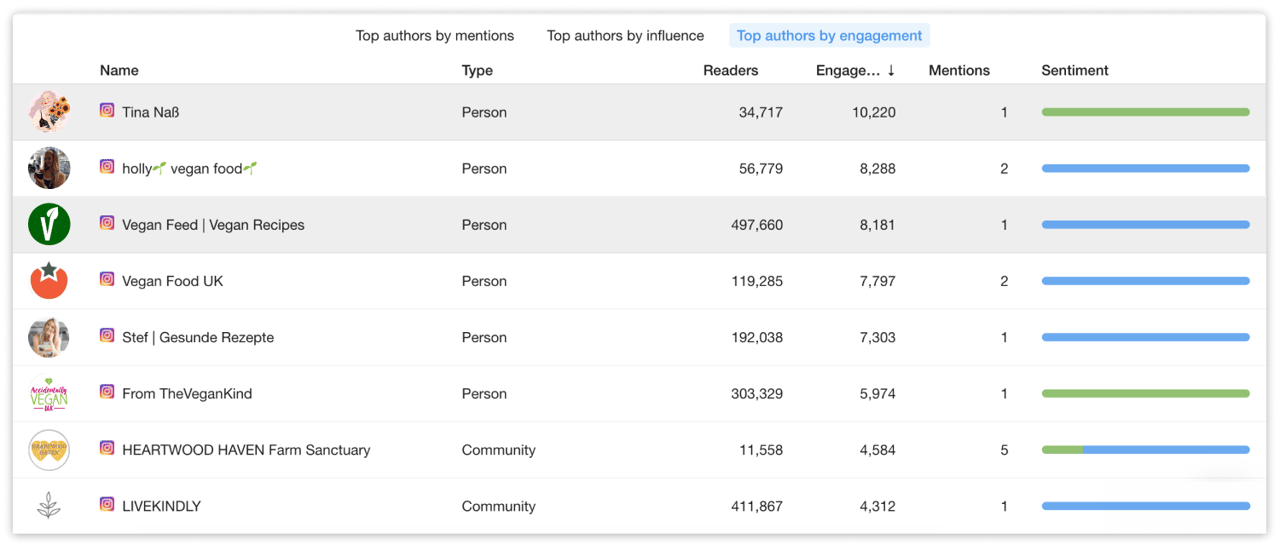Open Stef Gesunde Rezepte avatar photo
This screenshot has width=1280, height=550.
(49, 337)
